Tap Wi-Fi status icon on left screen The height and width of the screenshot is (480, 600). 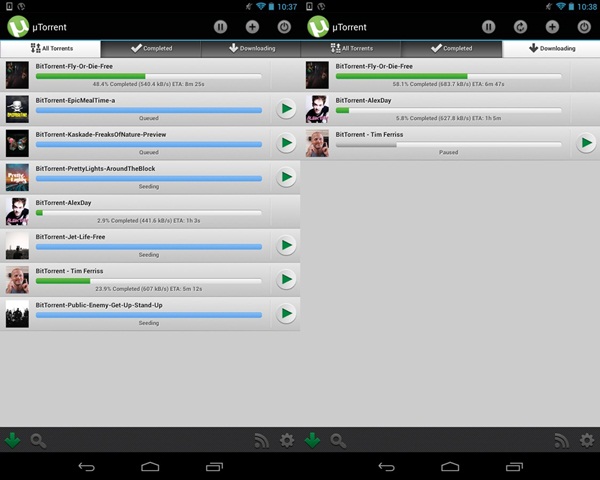click(261, 6)
